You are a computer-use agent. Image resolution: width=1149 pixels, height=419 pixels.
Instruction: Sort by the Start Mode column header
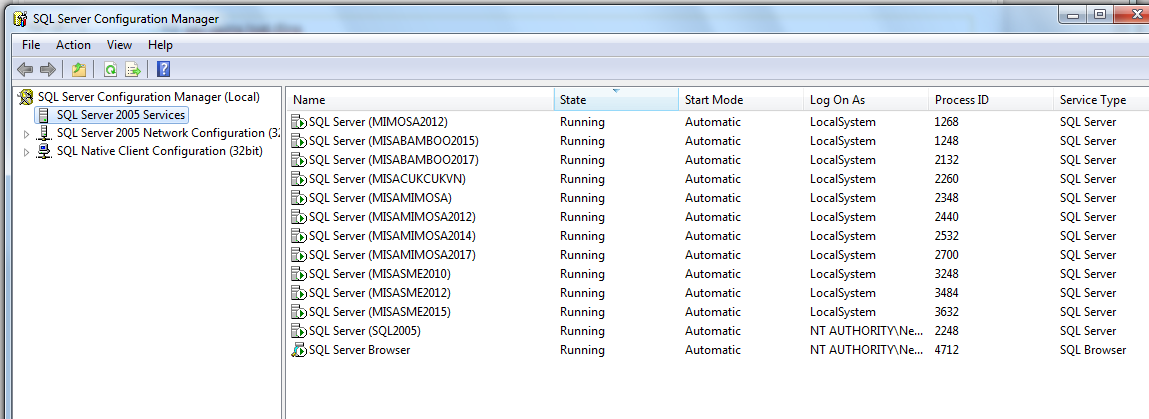click(741, 100)
